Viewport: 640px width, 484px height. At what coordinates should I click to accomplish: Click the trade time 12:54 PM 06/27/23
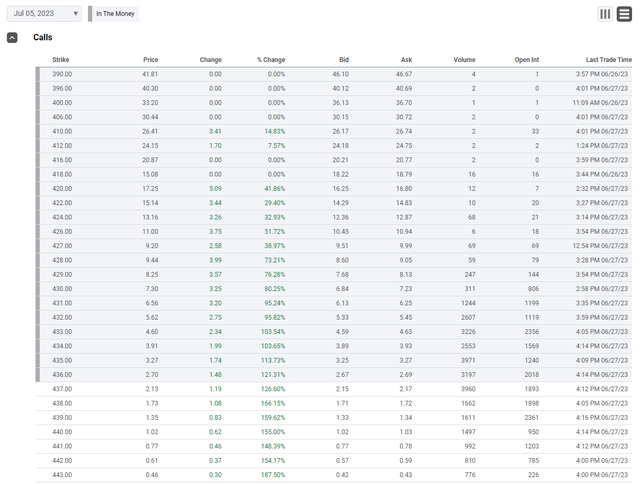coord(600,246)
